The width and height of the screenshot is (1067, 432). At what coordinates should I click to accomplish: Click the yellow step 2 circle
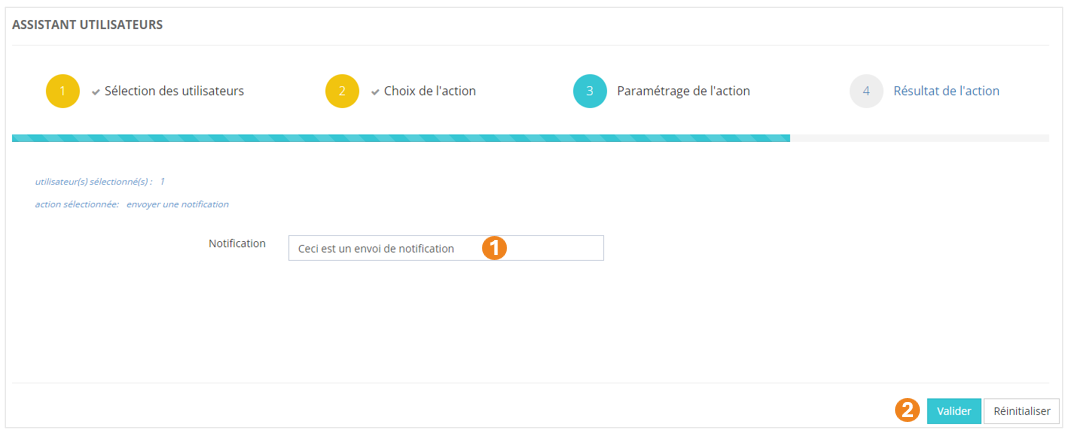[342, 91]
